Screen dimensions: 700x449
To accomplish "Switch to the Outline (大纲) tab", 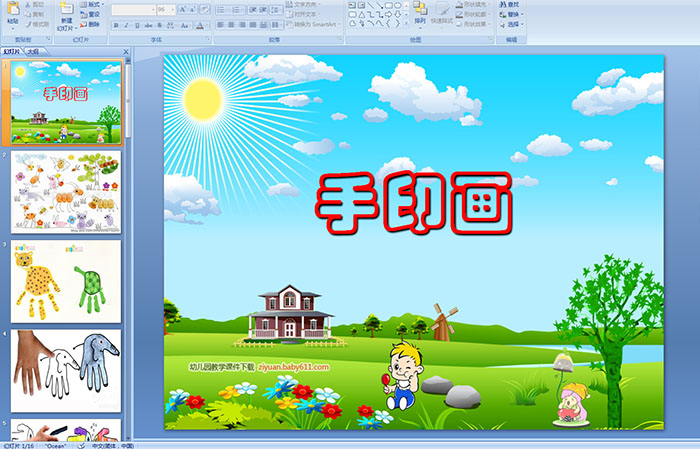I will click(33, 50).
